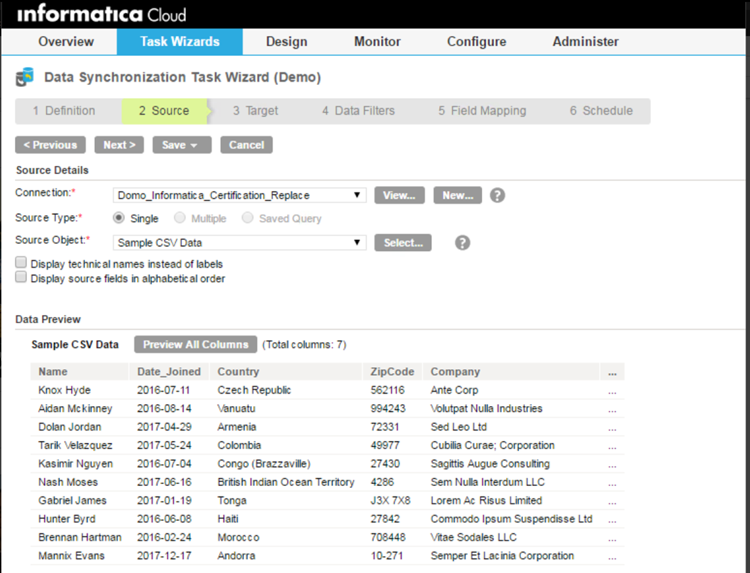This screenshot has height=573, width=750.
Task: Click Preview All Columns button
Action: (196, 344)
